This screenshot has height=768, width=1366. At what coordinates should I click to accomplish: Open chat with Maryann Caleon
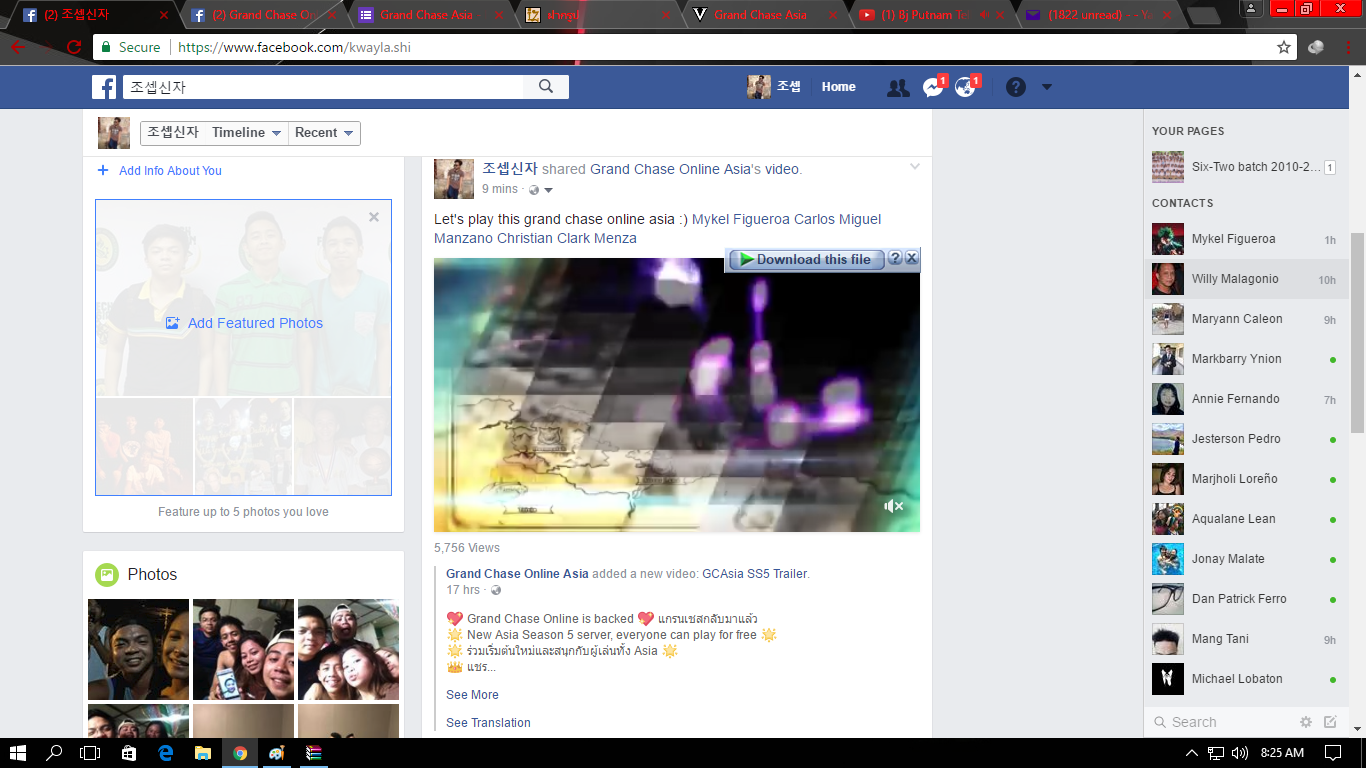1244,319
